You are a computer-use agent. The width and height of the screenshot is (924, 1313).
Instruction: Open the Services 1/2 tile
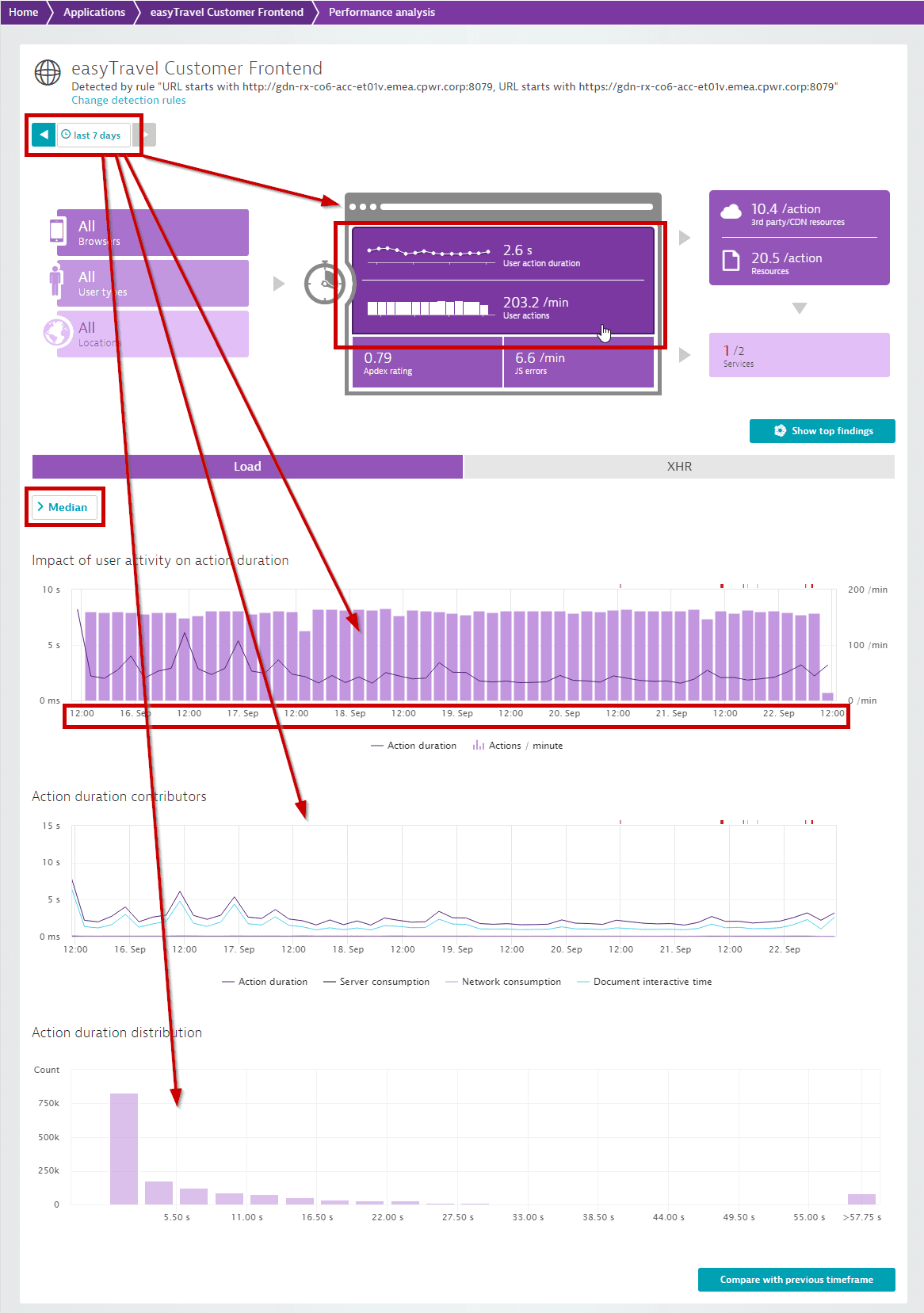tap(800, 355)
